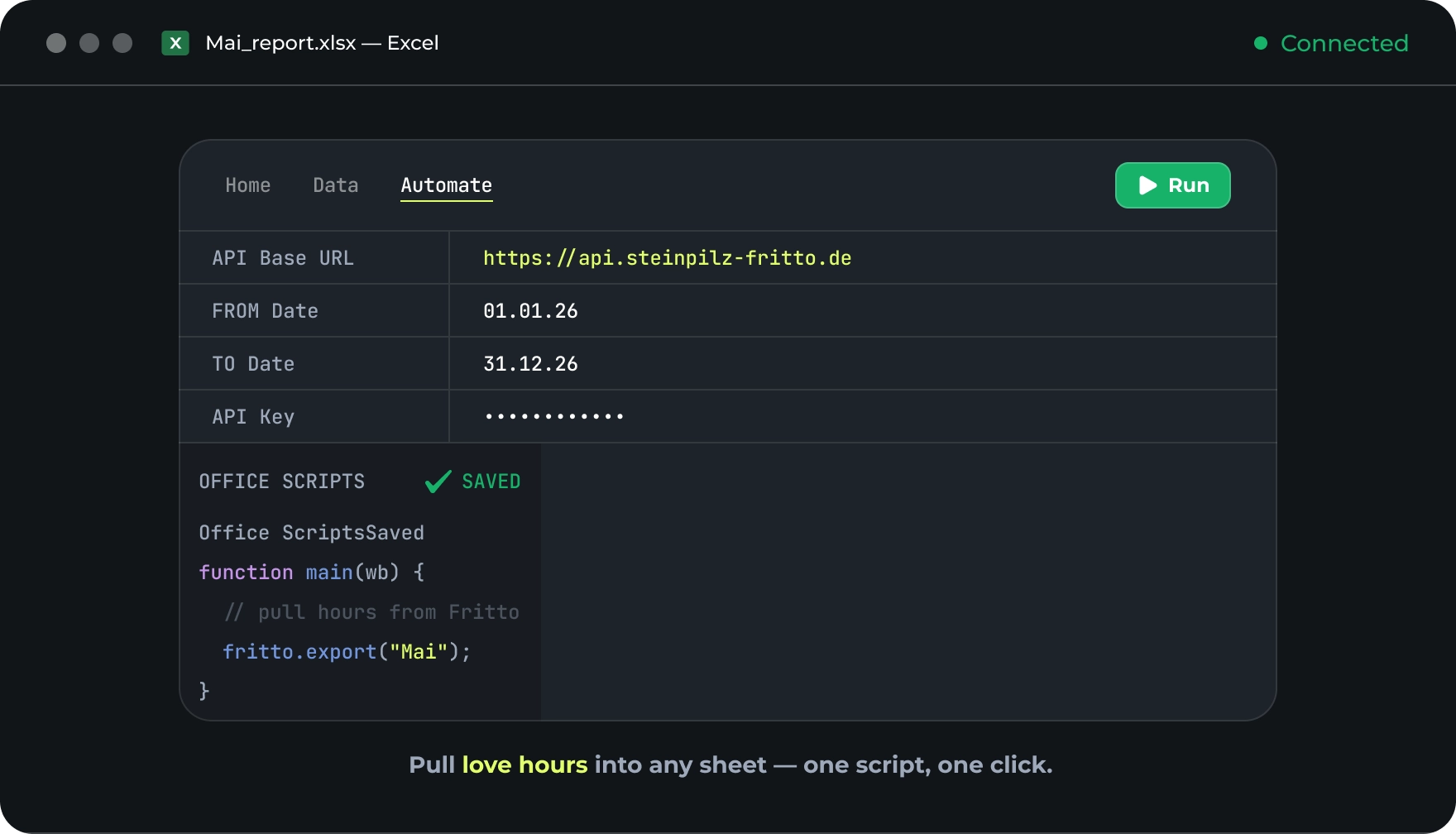
Task: Open the Data tab
Action: [336, 185]
